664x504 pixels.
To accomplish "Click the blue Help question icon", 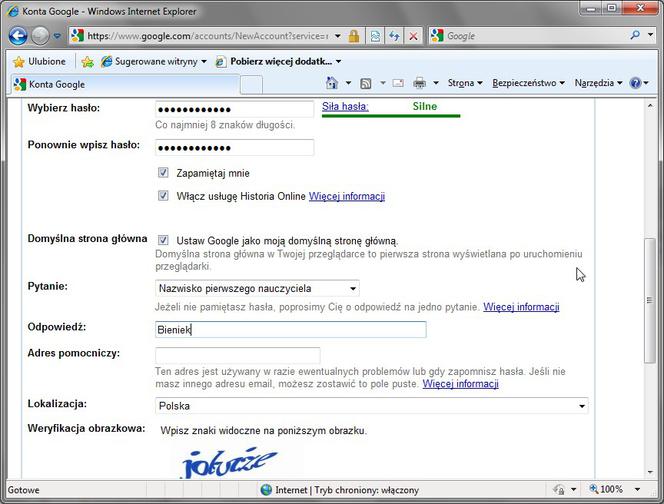I will (635, 83).
